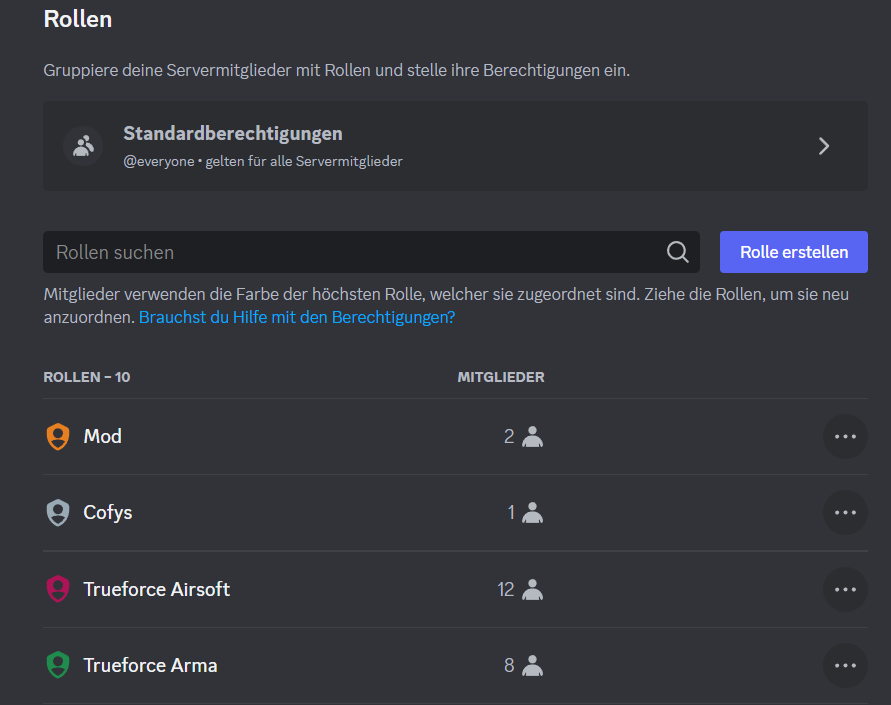
Task: View Trueforce Airsoft's 12 members via person icon
Action: 533,589
